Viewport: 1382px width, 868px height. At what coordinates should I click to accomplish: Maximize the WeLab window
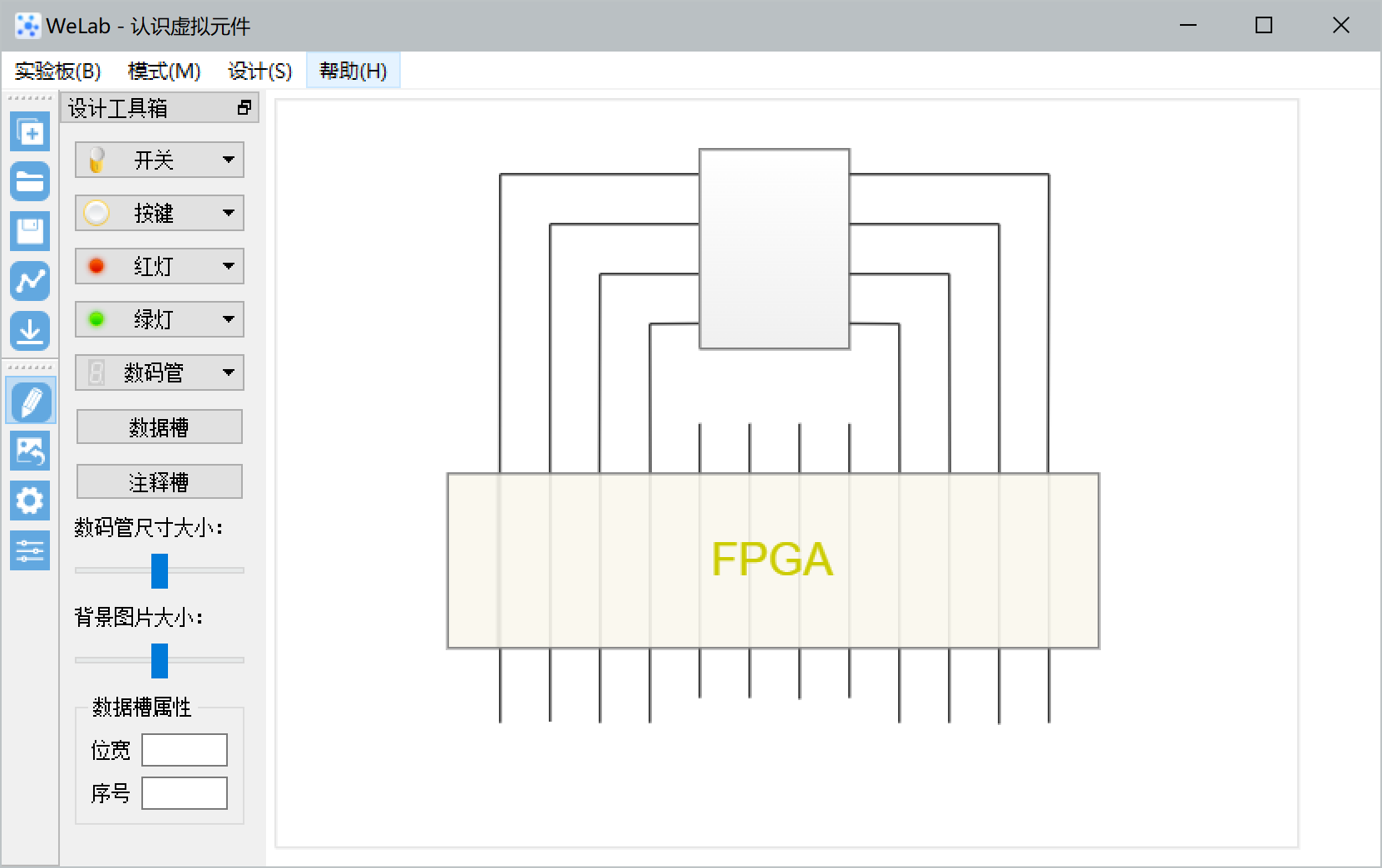click(x=1264, y=26)
